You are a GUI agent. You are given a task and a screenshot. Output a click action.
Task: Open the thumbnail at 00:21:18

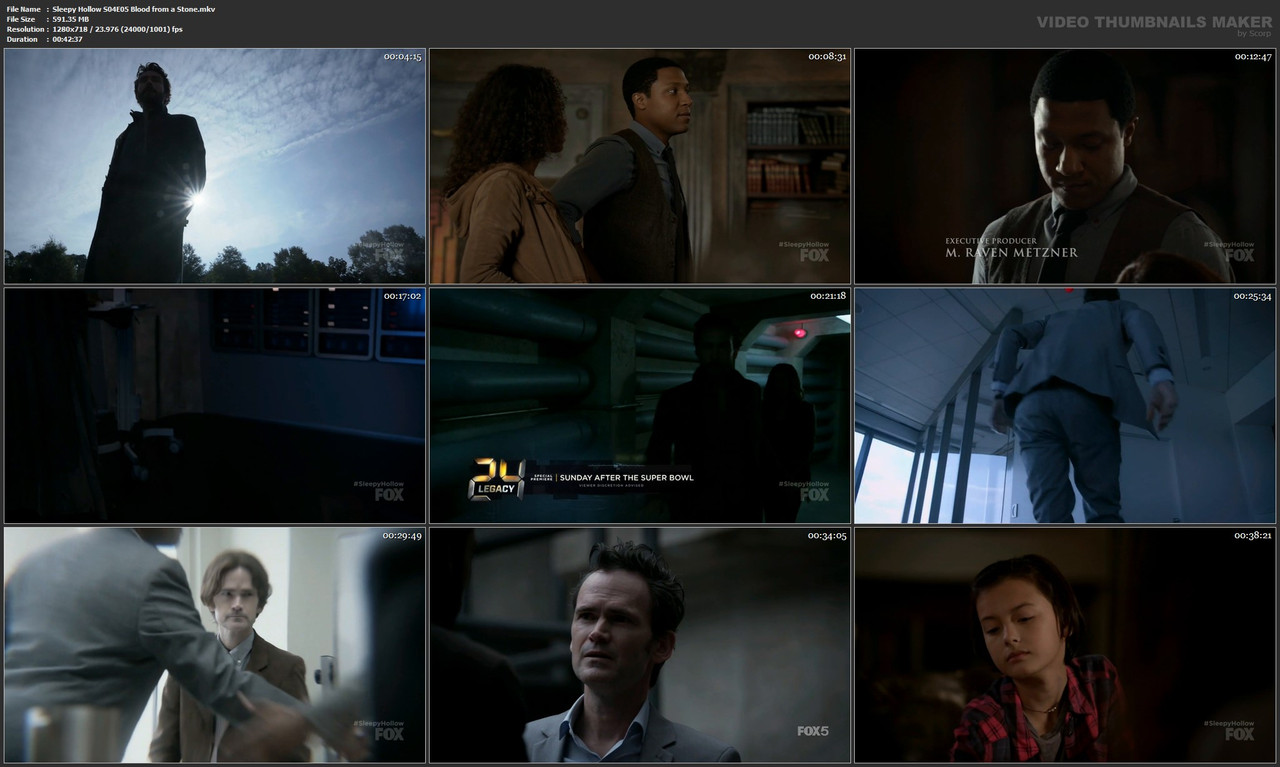click(640, 406)
